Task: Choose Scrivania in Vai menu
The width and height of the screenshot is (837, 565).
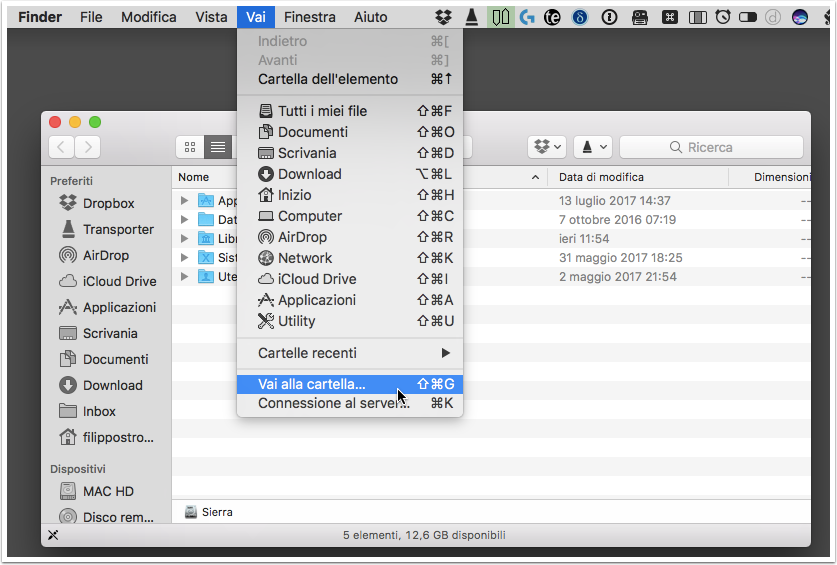Action: point(350,153)
